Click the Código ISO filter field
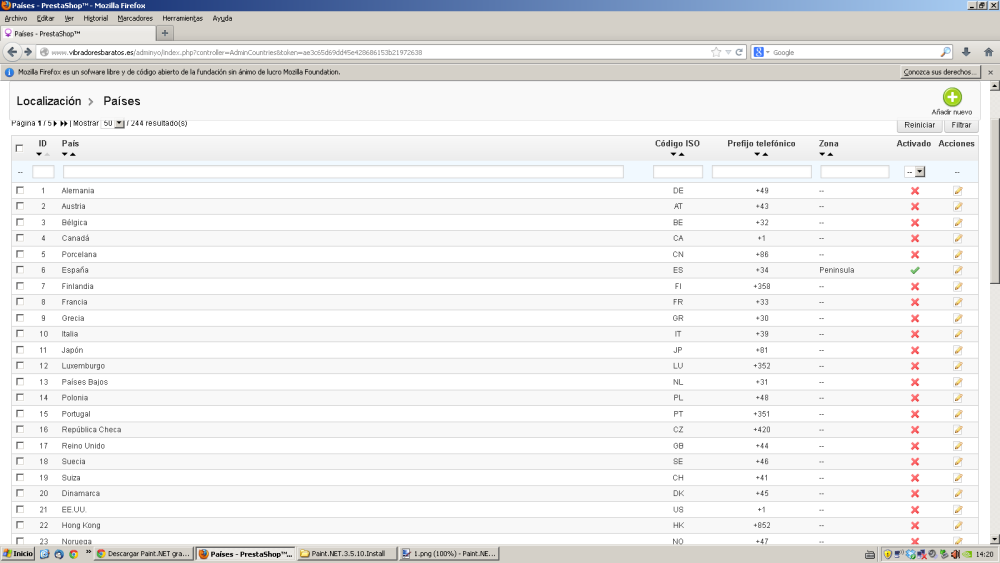This screenshot has width=1000, height=563. [678, 172]
